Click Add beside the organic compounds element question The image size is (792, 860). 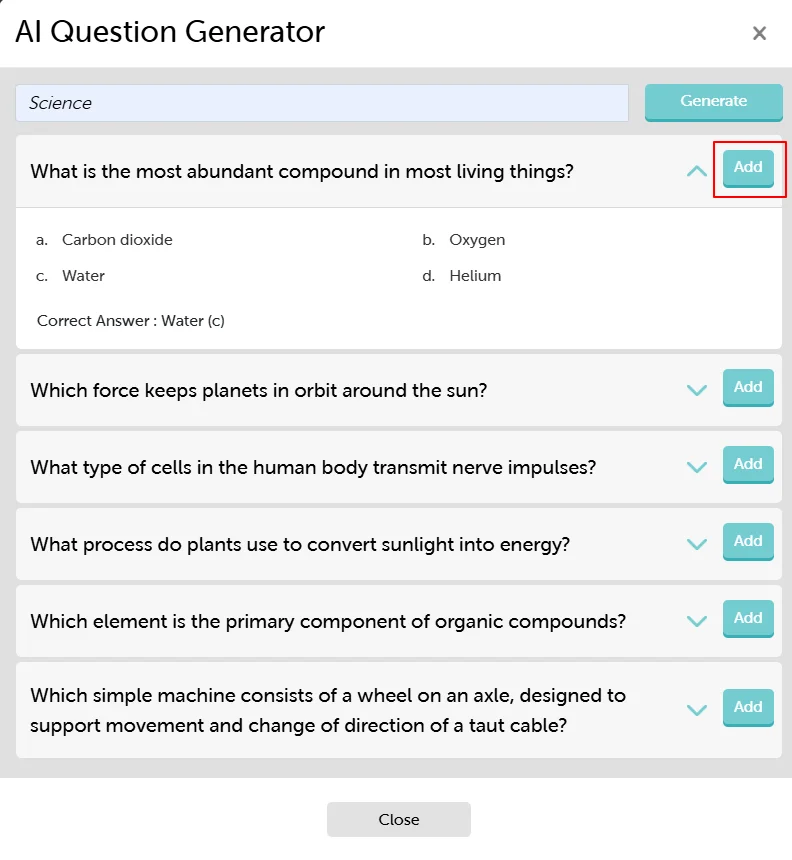tap(748, 618)
